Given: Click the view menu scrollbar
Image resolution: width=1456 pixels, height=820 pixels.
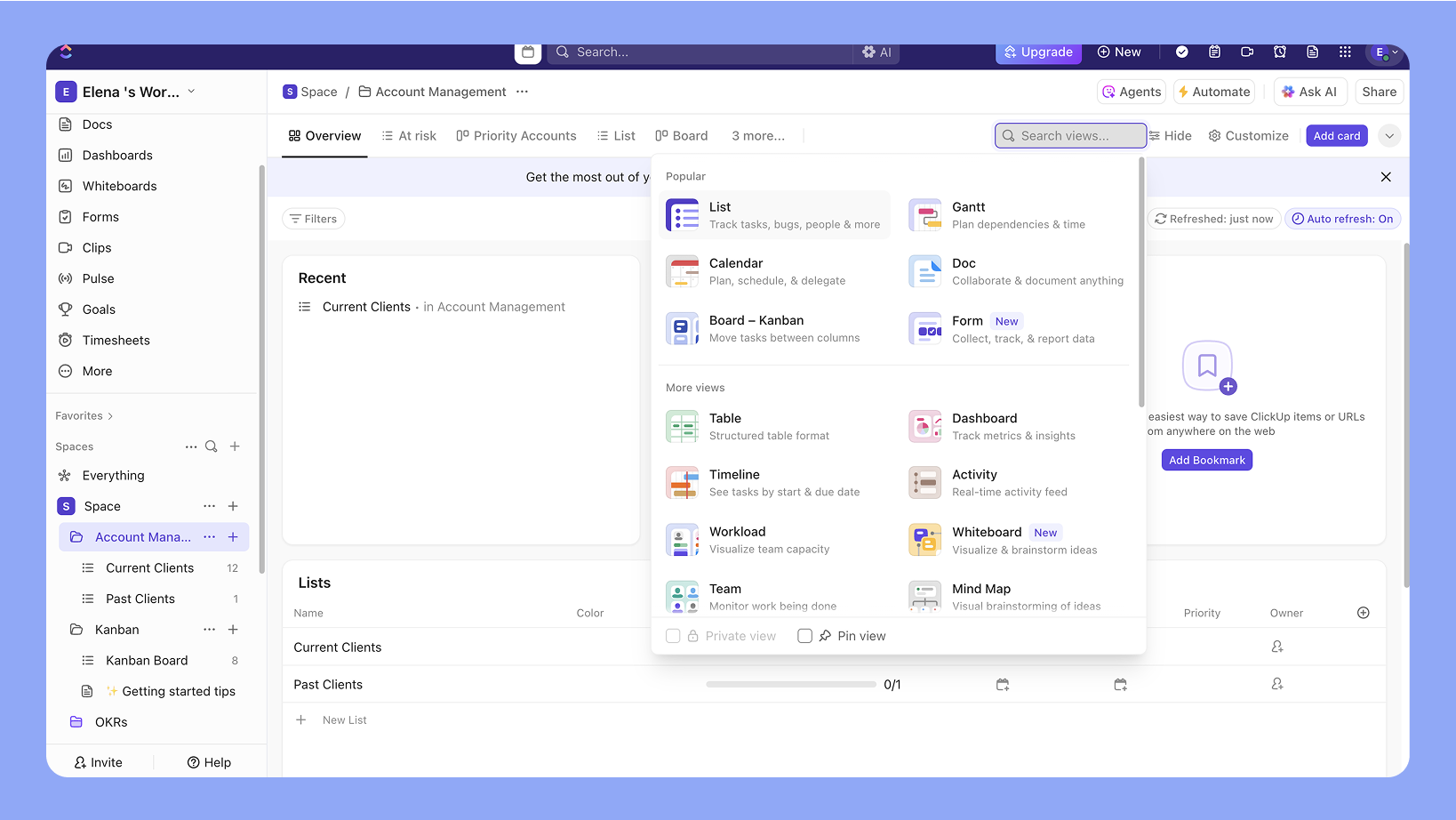Looking at the screenshot, I should [1141, 283].
